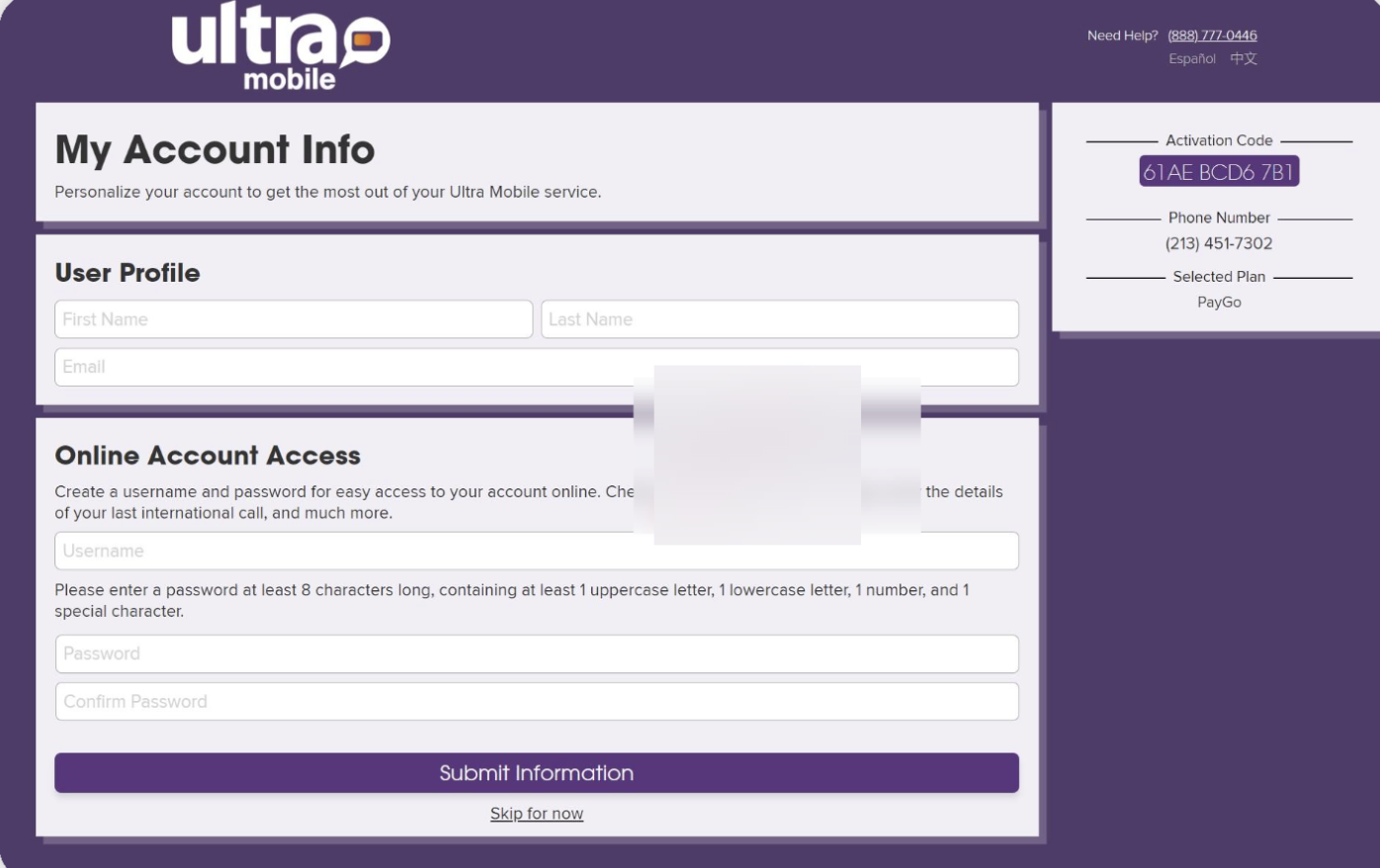
Task: Click the Activation Code label
Action: pyautogui.click(x=1219, y=140)
